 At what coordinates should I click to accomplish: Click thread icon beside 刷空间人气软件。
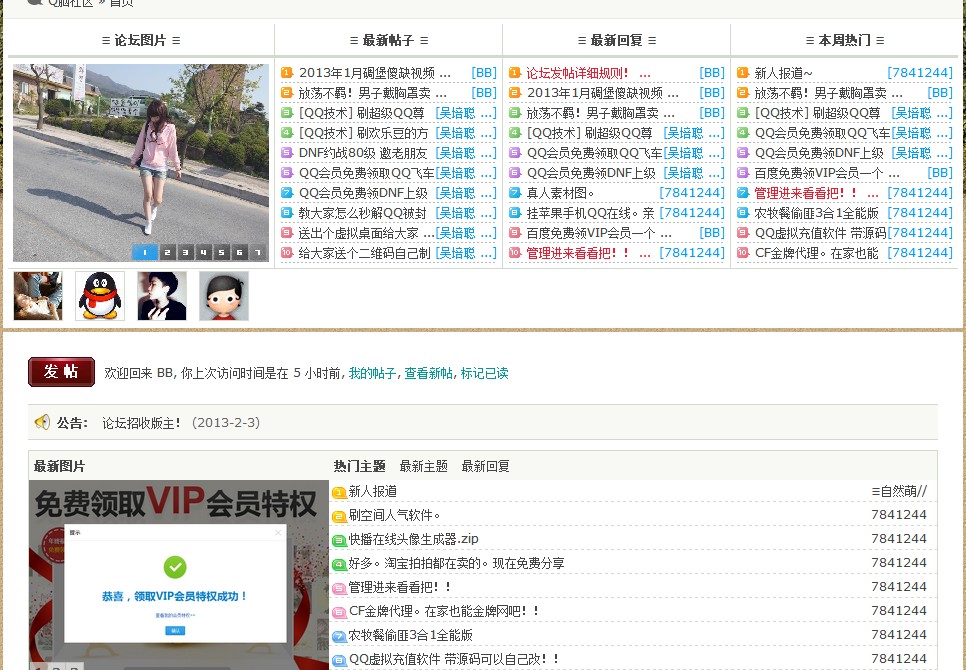(339, 516)
